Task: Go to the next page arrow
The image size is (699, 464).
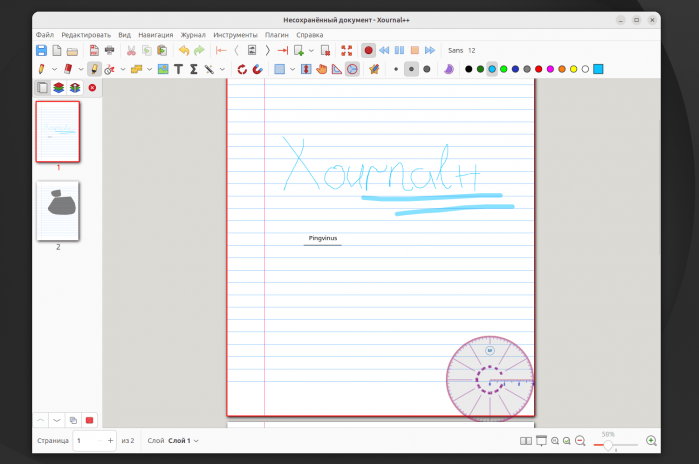Action: coord(267,50)
